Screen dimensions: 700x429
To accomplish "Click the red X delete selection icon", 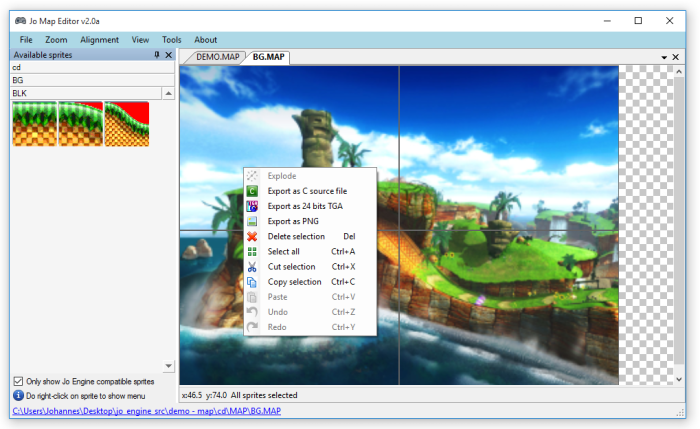I will click(x=252, y=237).
